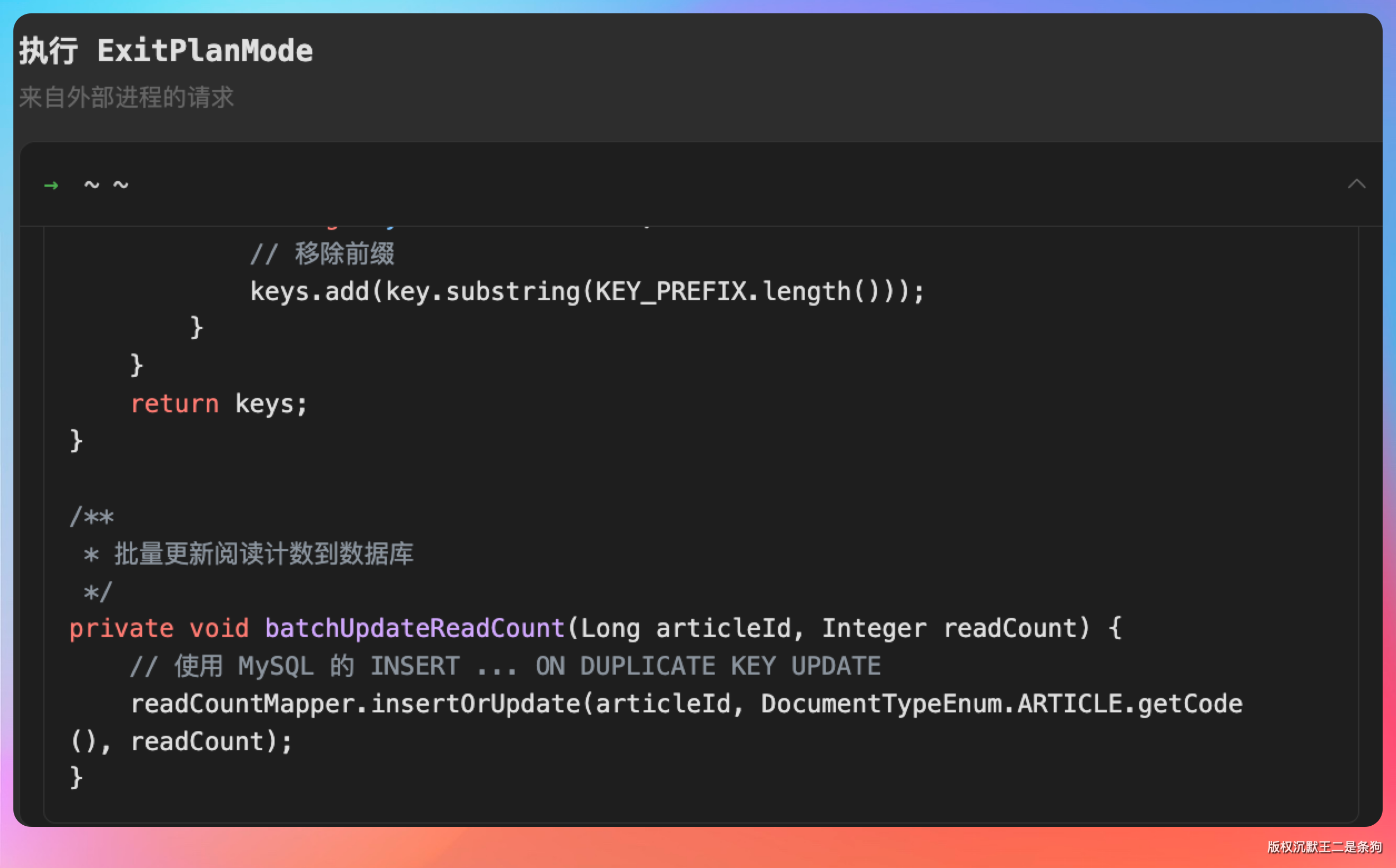
Task: Click the keys.add substring code line
Action: pos(587,292)
